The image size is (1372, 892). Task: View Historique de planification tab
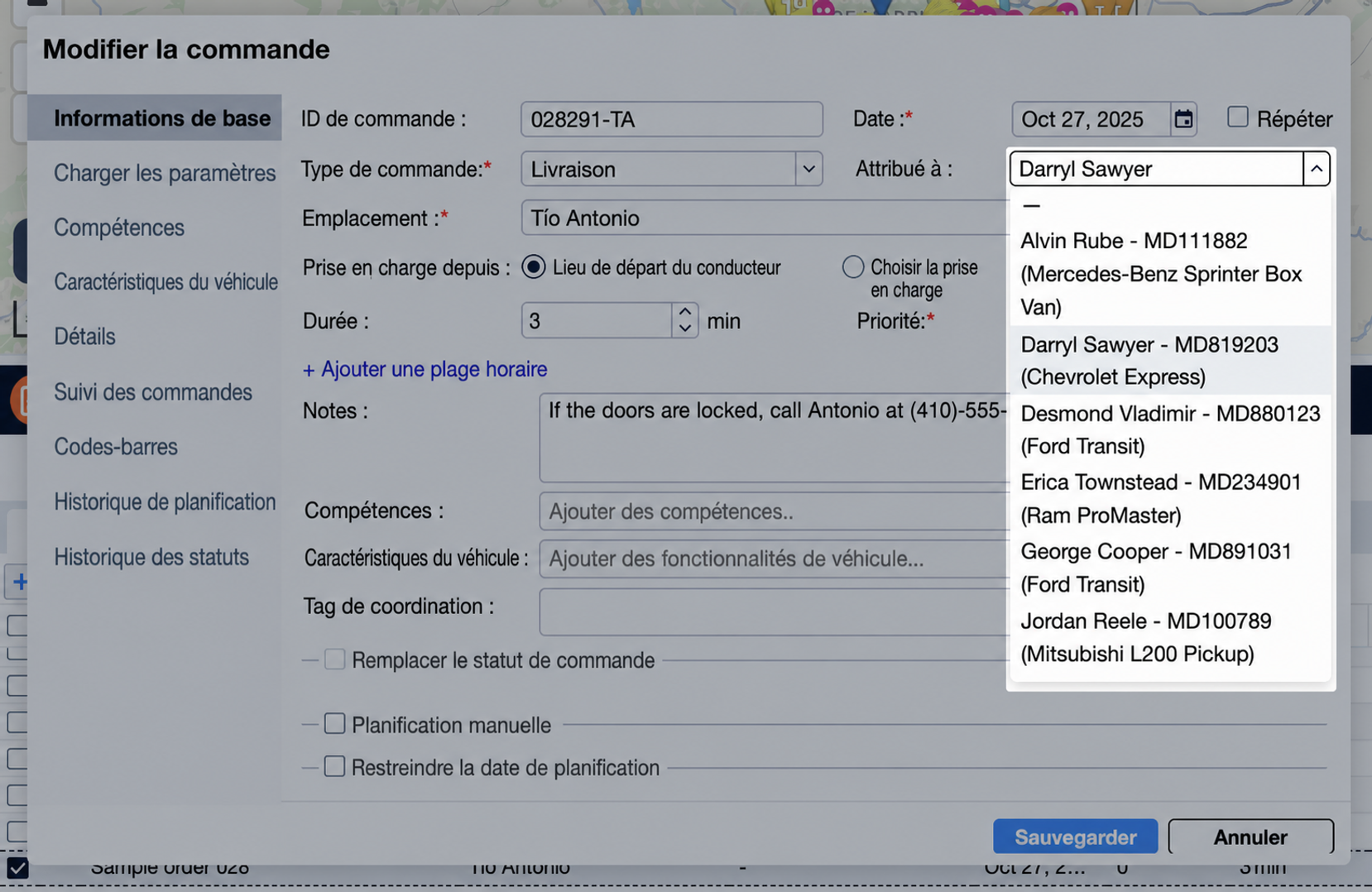click(x=165, y=502)
